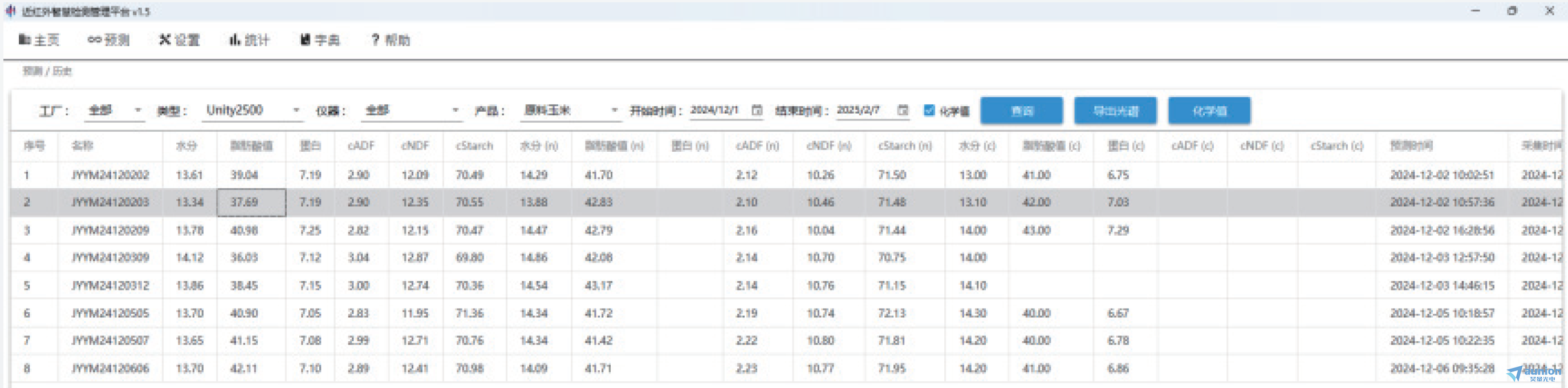Open the 主页 home menu
Viewport: 1568px width, 388px height.
pyautogui.click(x=39, y=40)
